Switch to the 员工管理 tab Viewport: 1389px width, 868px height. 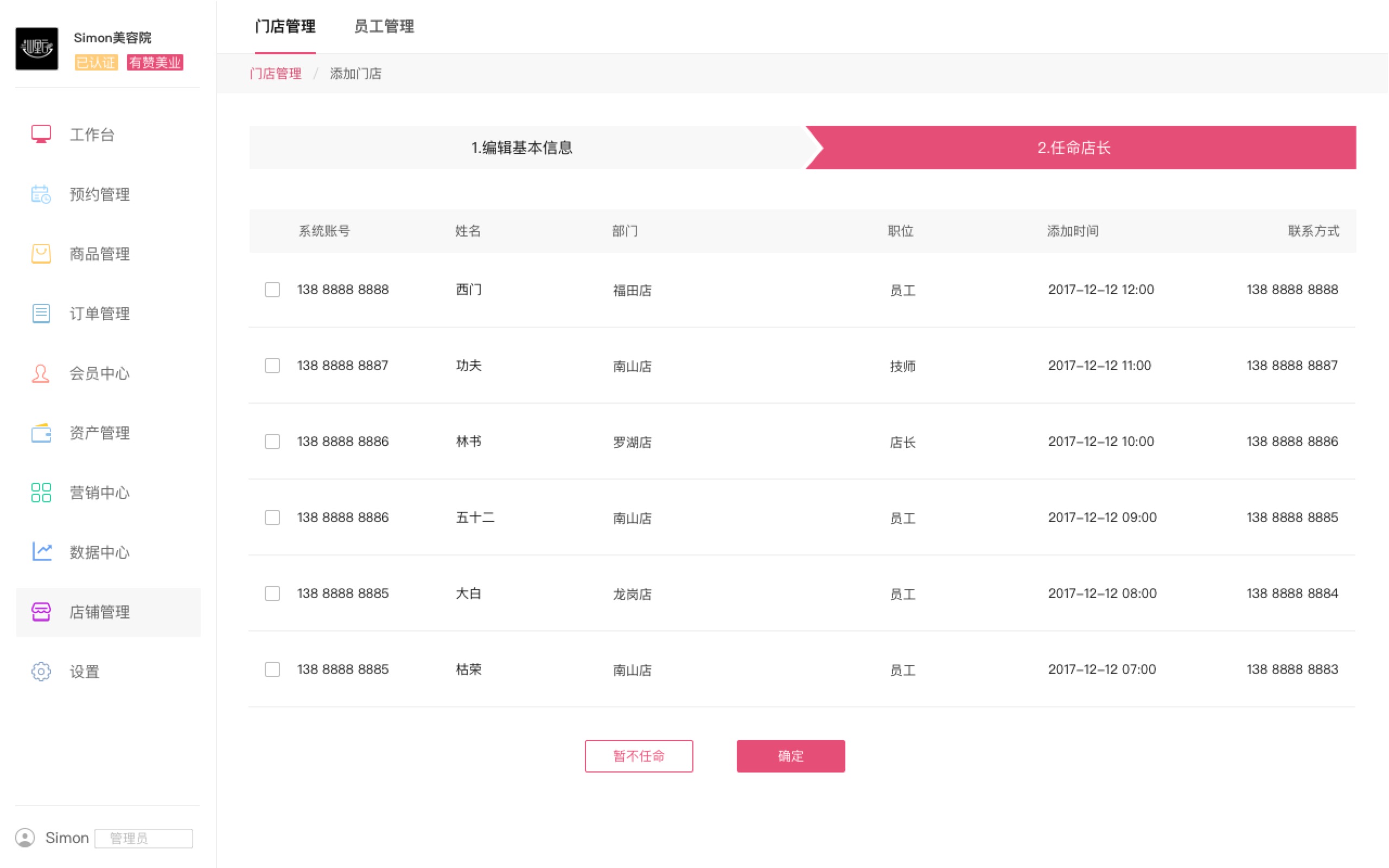pos(384,27)
